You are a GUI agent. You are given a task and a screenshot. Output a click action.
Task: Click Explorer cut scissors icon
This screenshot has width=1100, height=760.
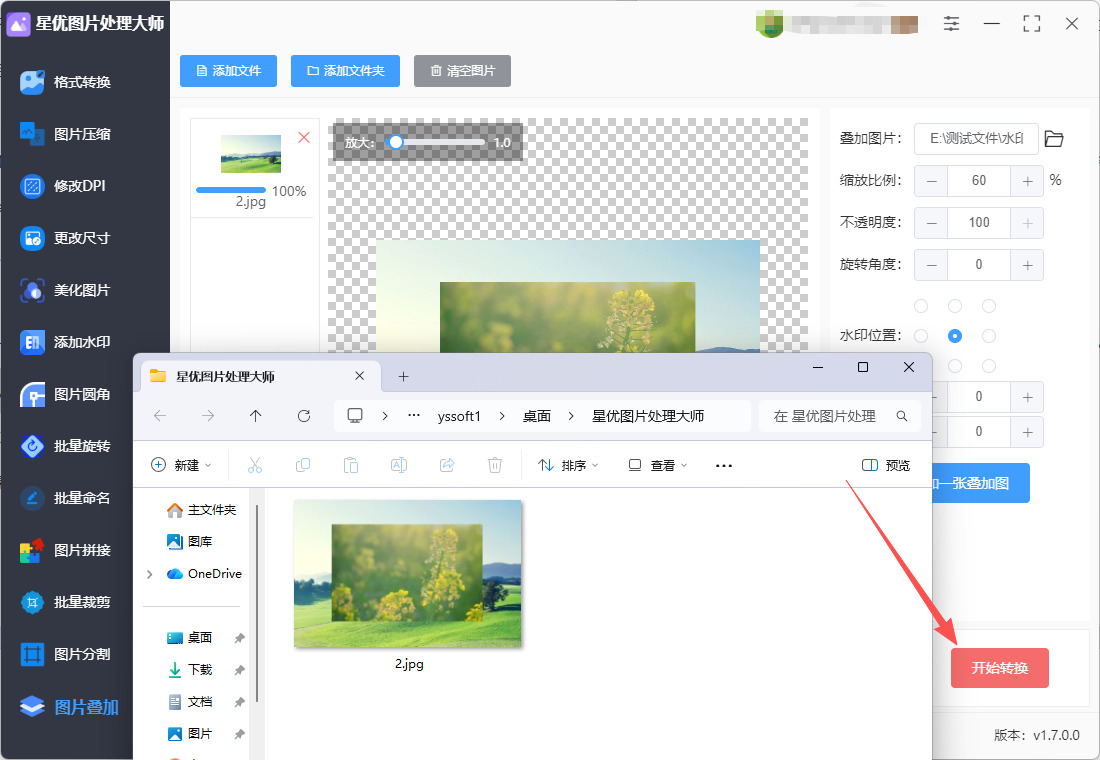tap(255, 465)
